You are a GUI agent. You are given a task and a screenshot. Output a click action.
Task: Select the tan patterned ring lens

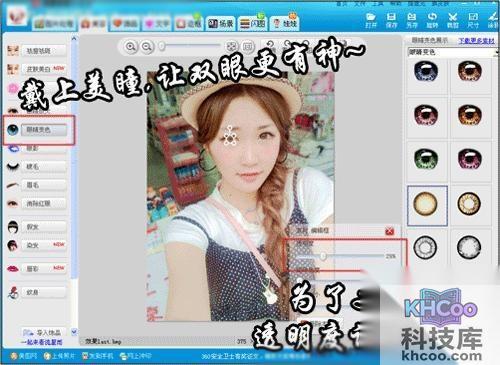pyautogui.click(x=469, y=203)
